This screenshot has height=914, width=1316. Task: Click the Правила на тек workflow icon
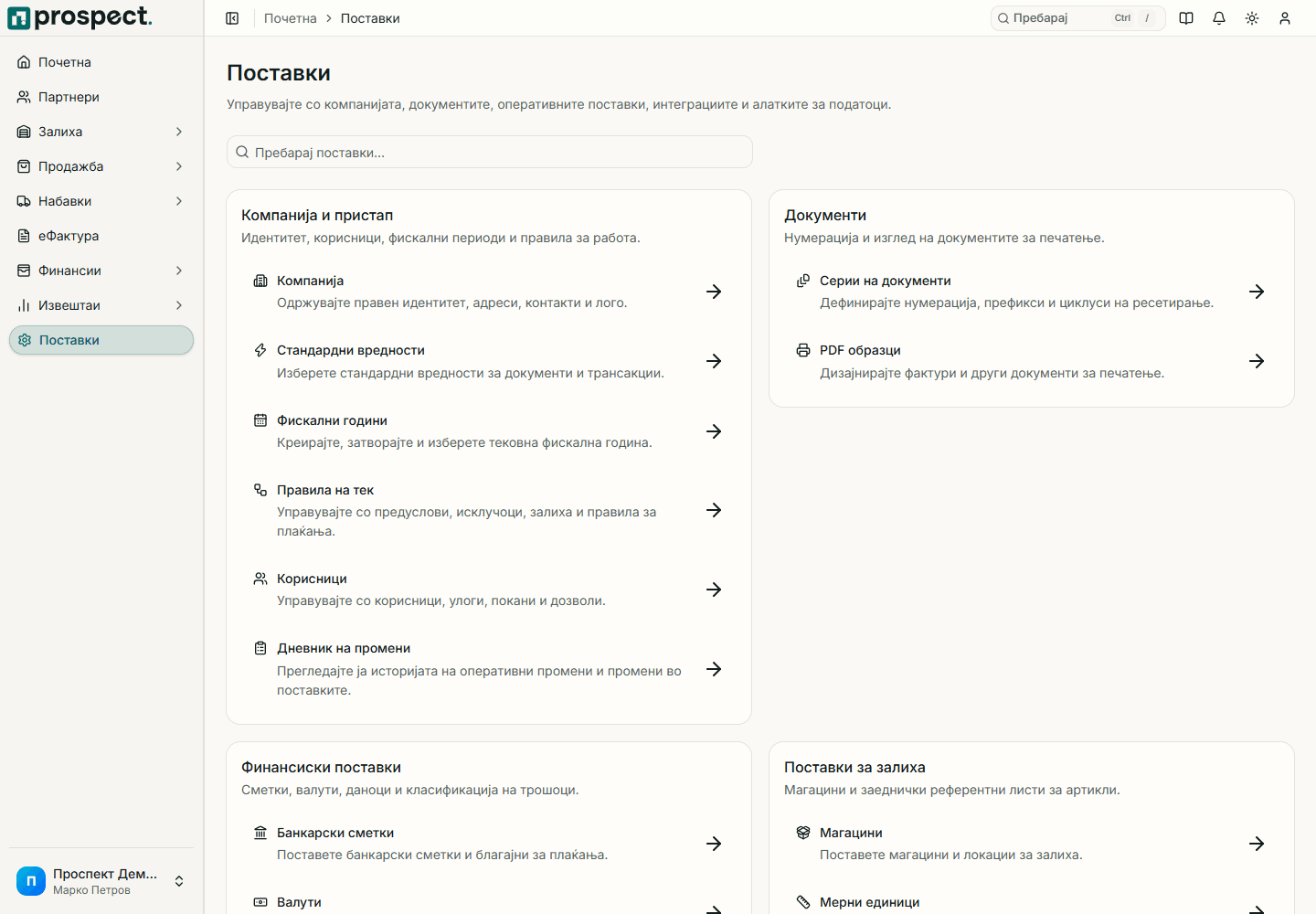tap(260, 490)
